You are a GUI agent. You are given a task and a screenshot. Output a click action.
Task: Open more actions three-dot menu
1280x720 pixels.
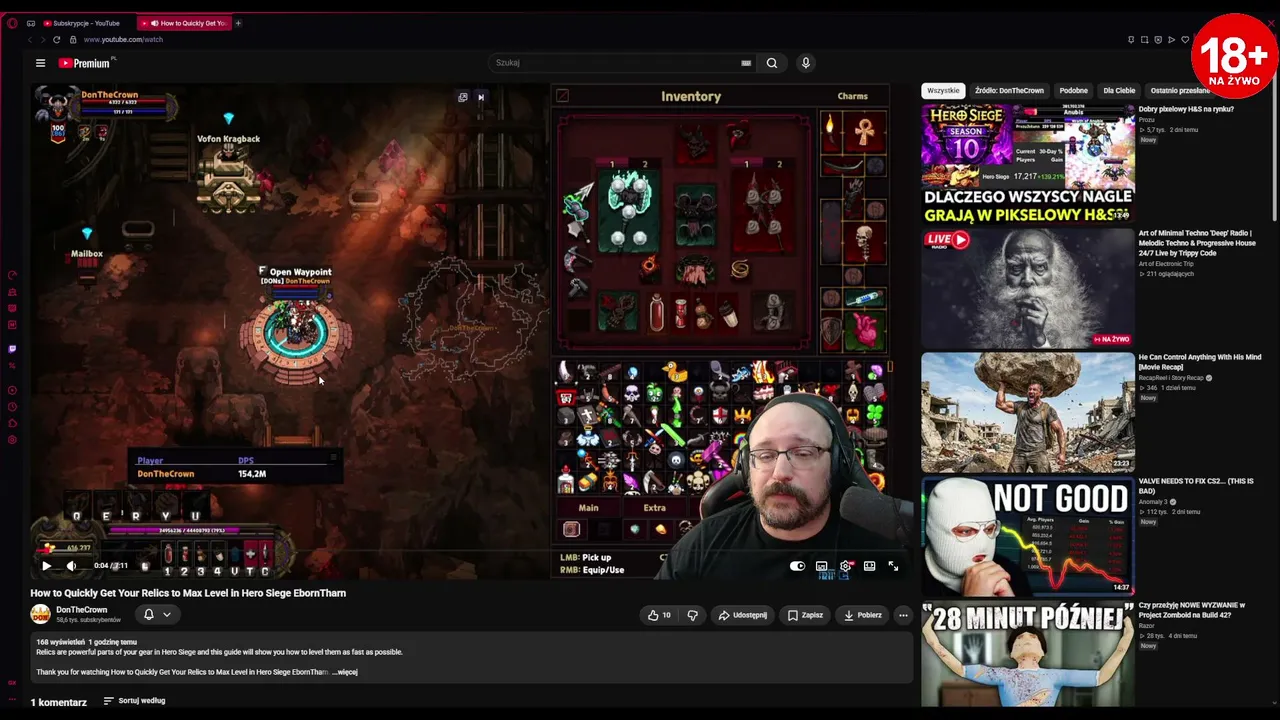[x=903, y=615]
